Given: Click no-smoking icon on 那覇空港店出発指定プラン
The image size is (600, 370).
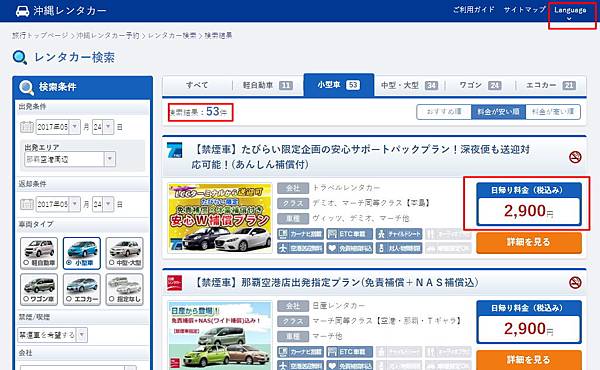Looking at the screenshot, I should [x=575, y=283].
